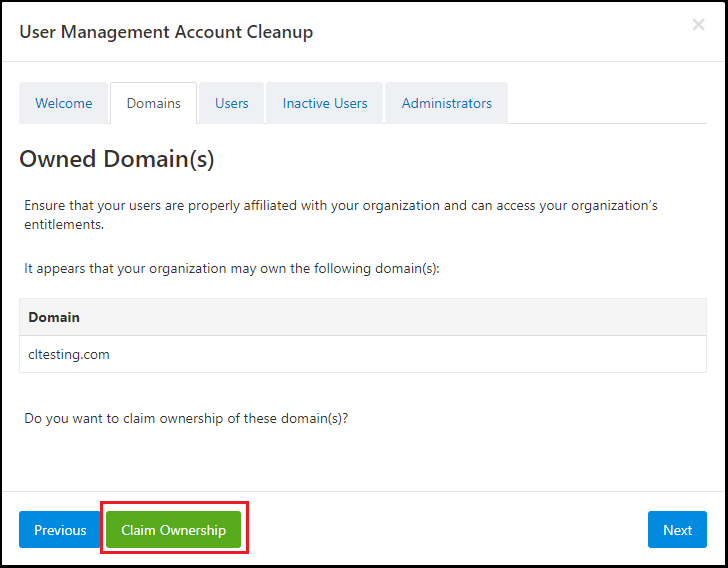Click the blue Previous button
The image size is (728, 568).
[60, 529]
